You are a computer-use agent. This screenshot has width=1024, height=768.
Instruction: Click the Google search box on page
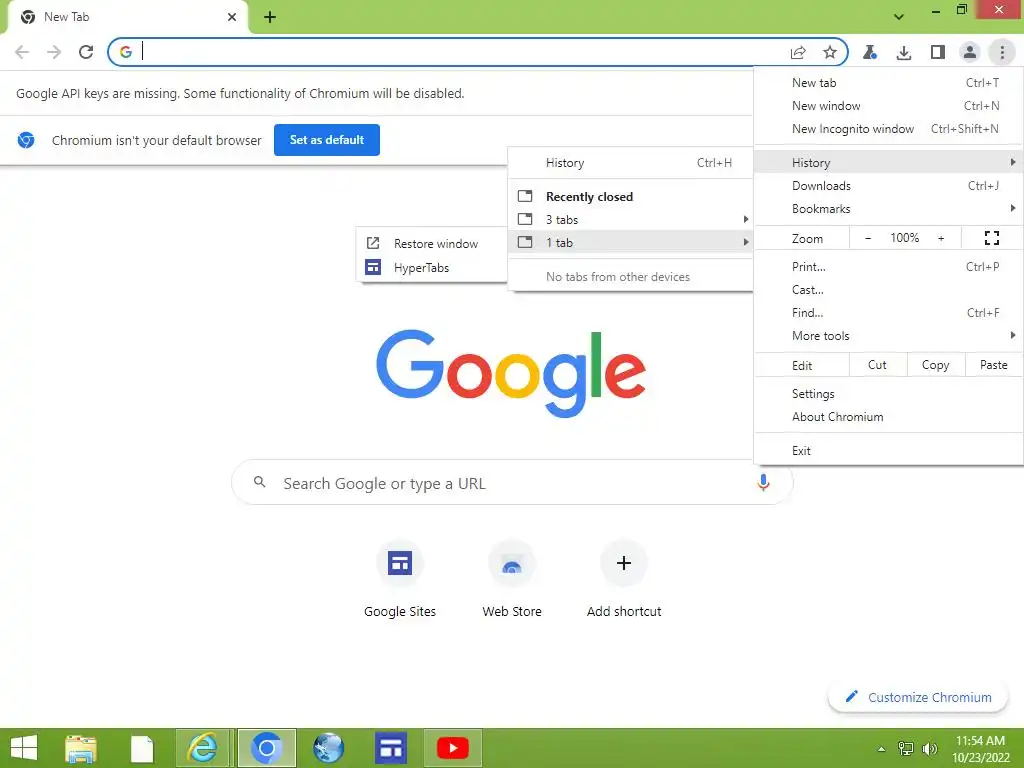(512, 483)
